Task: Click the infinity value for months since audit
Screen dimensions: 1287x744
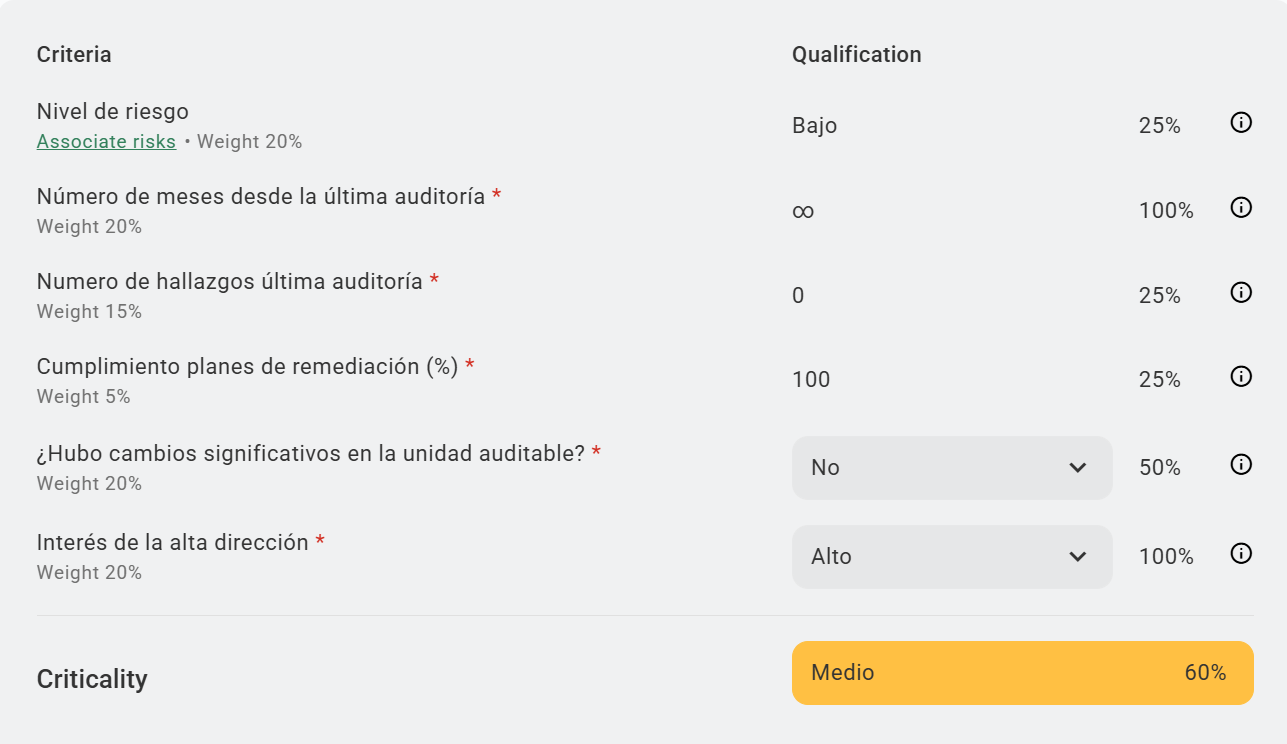Action: [803, 211]
